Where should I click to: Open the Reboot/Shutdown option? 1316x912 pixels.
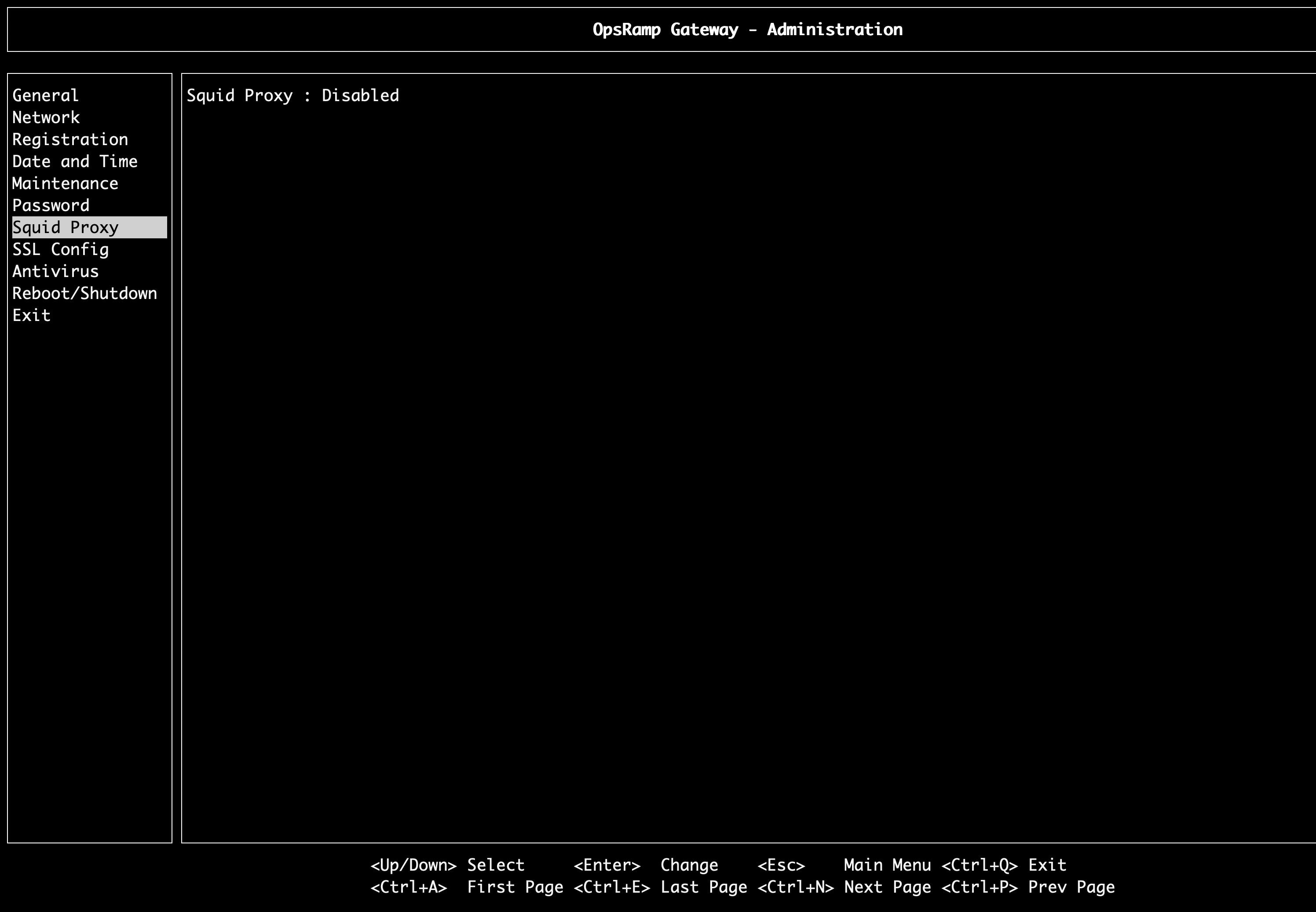pyautogui.click(x=84, y=294)
